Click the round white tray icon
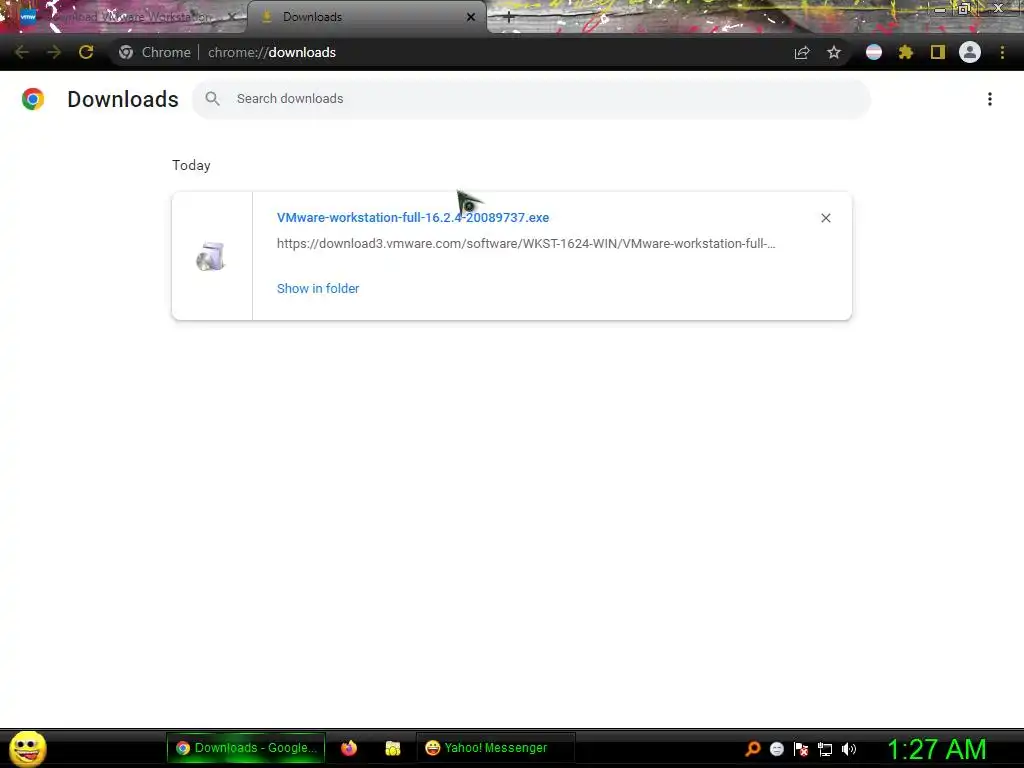1024x768 pixels. tap(776, 749)
